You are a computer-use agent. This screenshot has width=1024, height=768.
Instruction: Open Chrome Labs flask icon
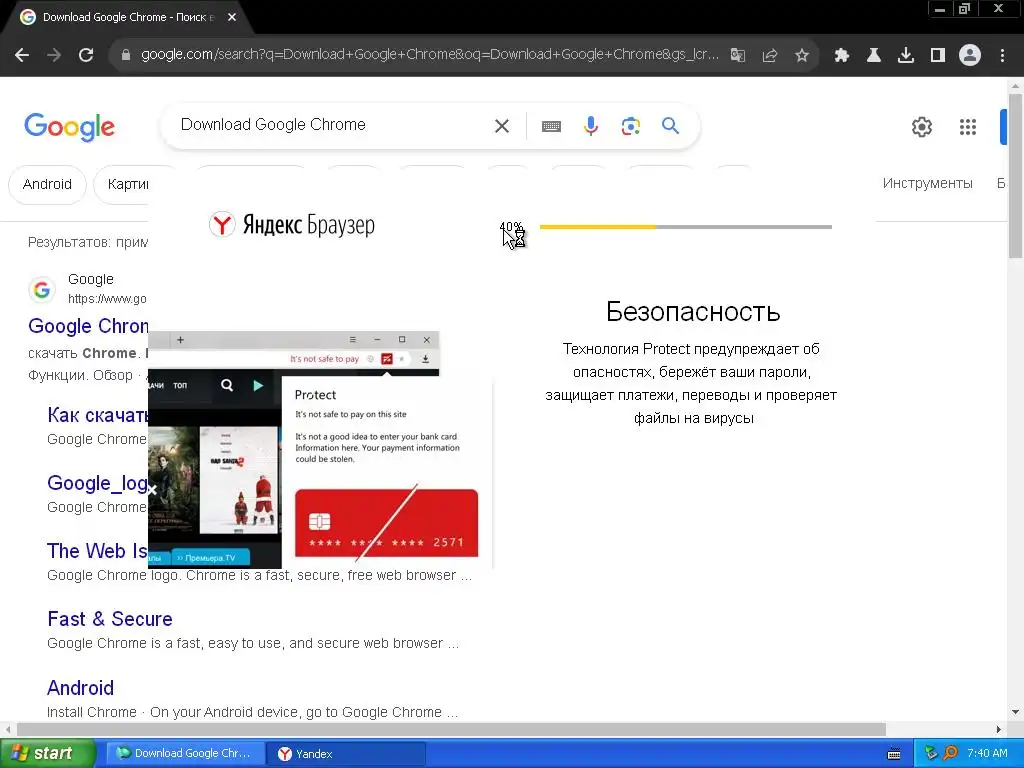tap(874, 55)
